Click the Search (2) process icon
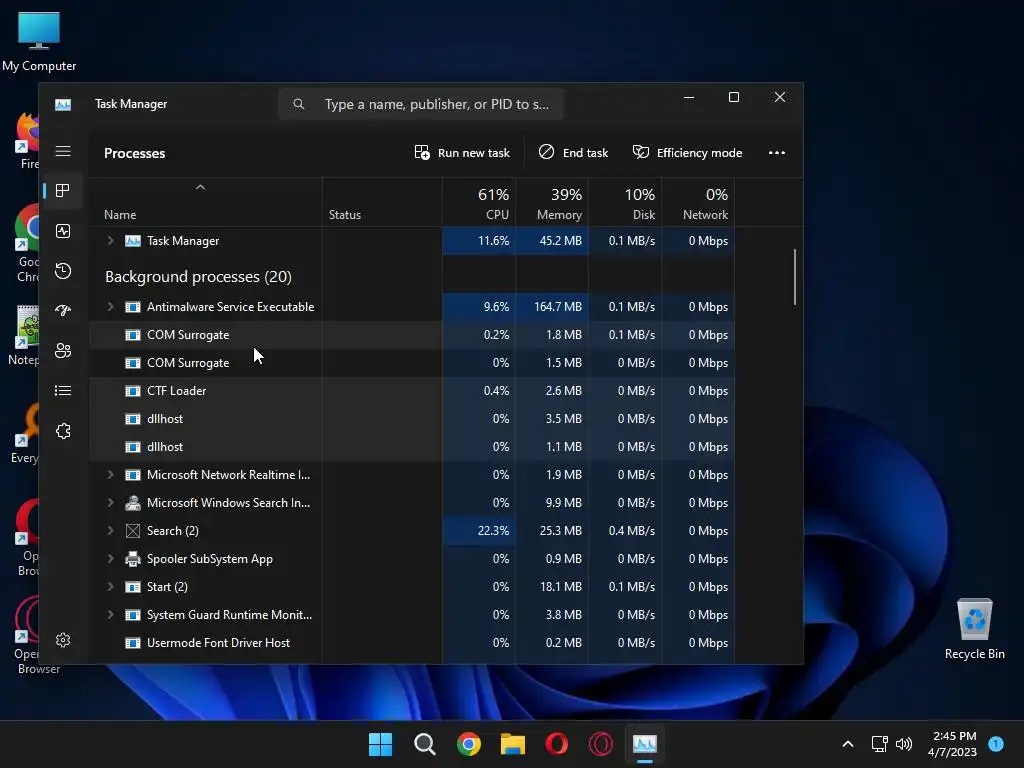This screenshot has width=1024, height=768. [133, 531]
